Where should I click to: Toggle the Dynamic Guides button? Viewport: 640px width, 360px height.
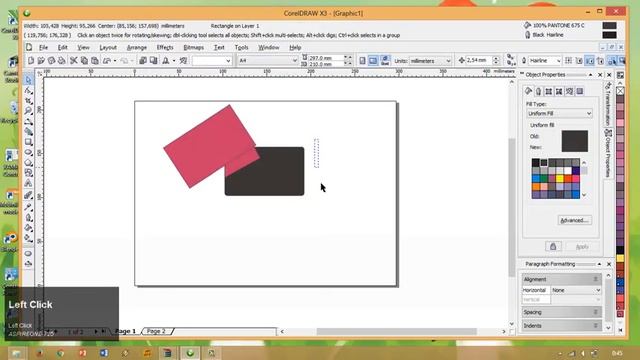pyautogui.click(x=600, y=61)
